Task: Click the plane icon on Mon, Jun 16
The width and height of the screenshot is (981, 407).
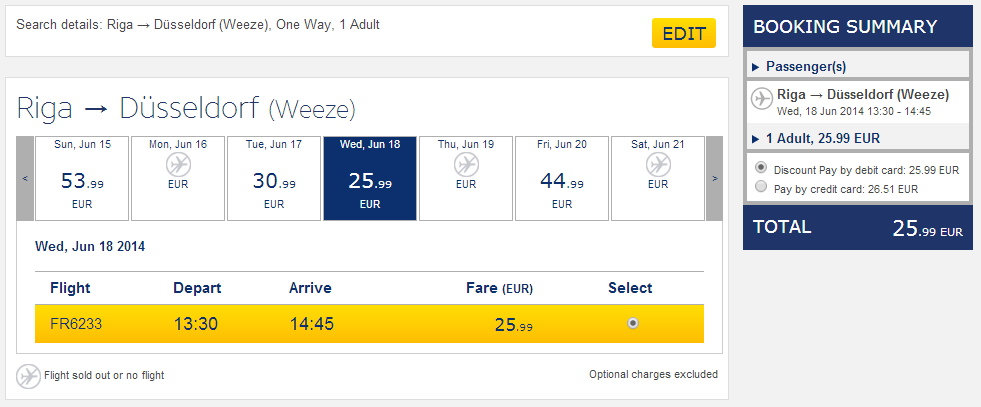Action: [178, 165]
